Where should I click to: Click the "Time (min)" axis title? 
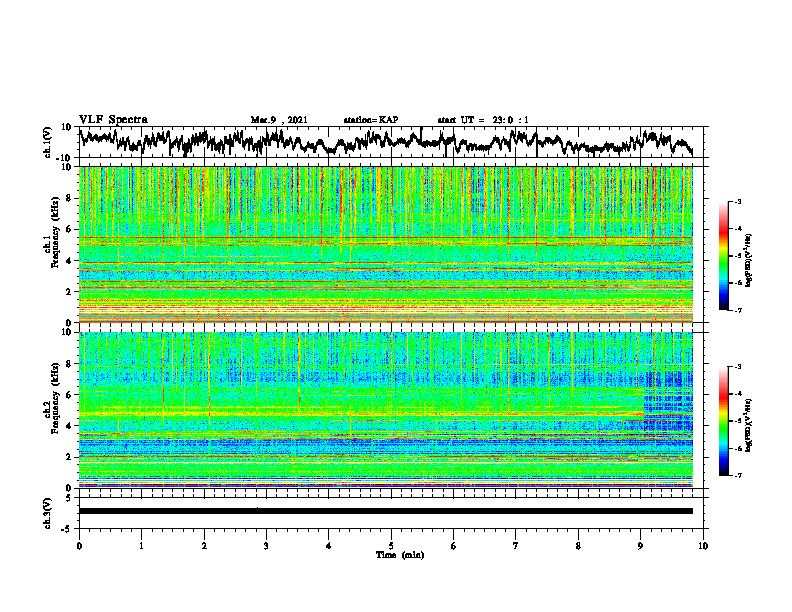tap(400, 555)
